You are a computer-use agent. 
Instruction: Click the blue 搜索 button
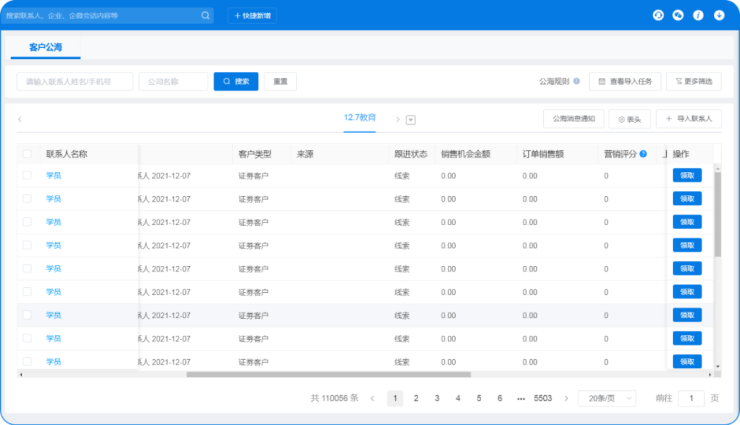[x=236, y=81]
